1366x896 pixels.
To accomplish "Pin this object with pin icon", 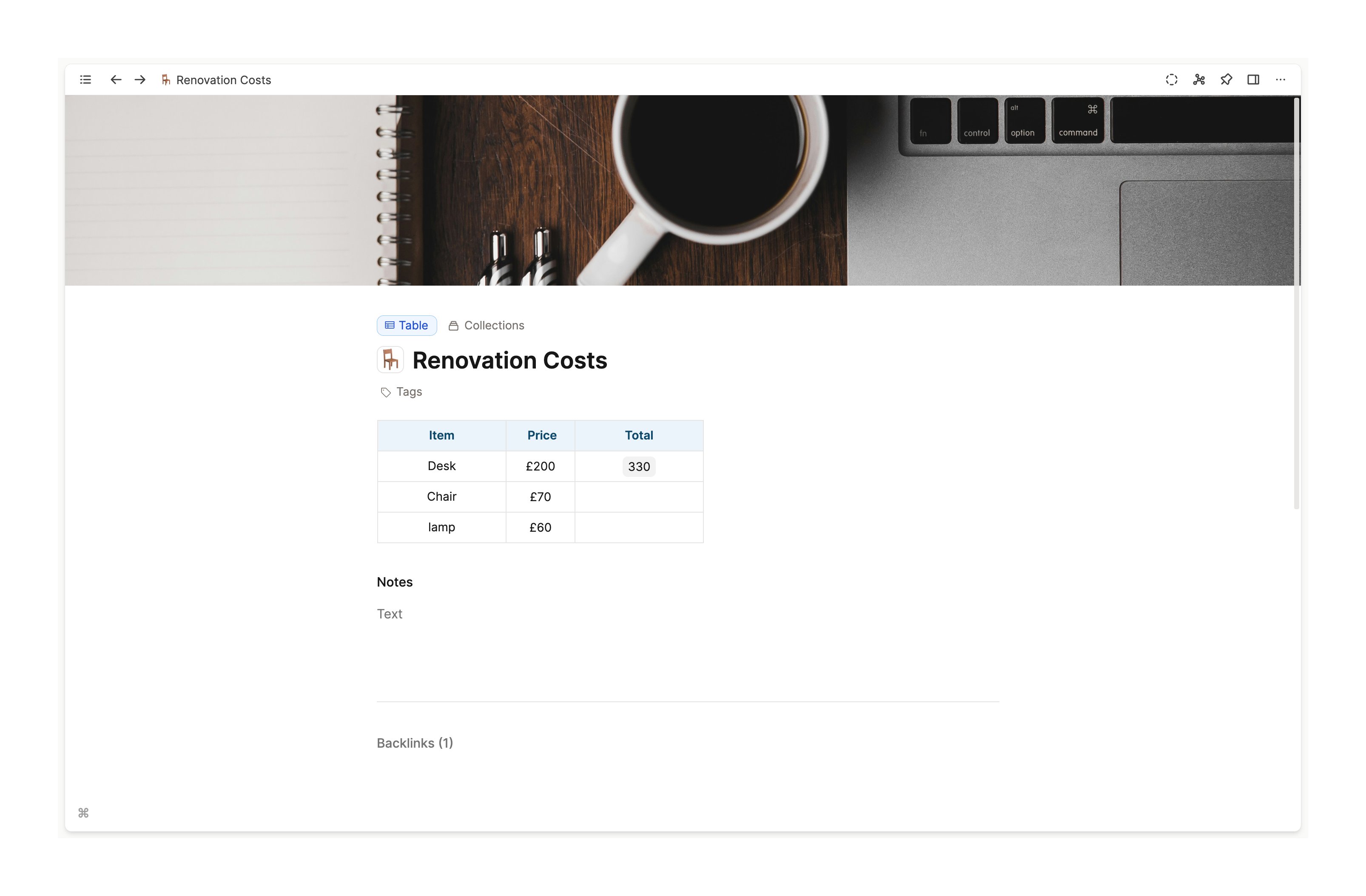I will coord(1226,80).
